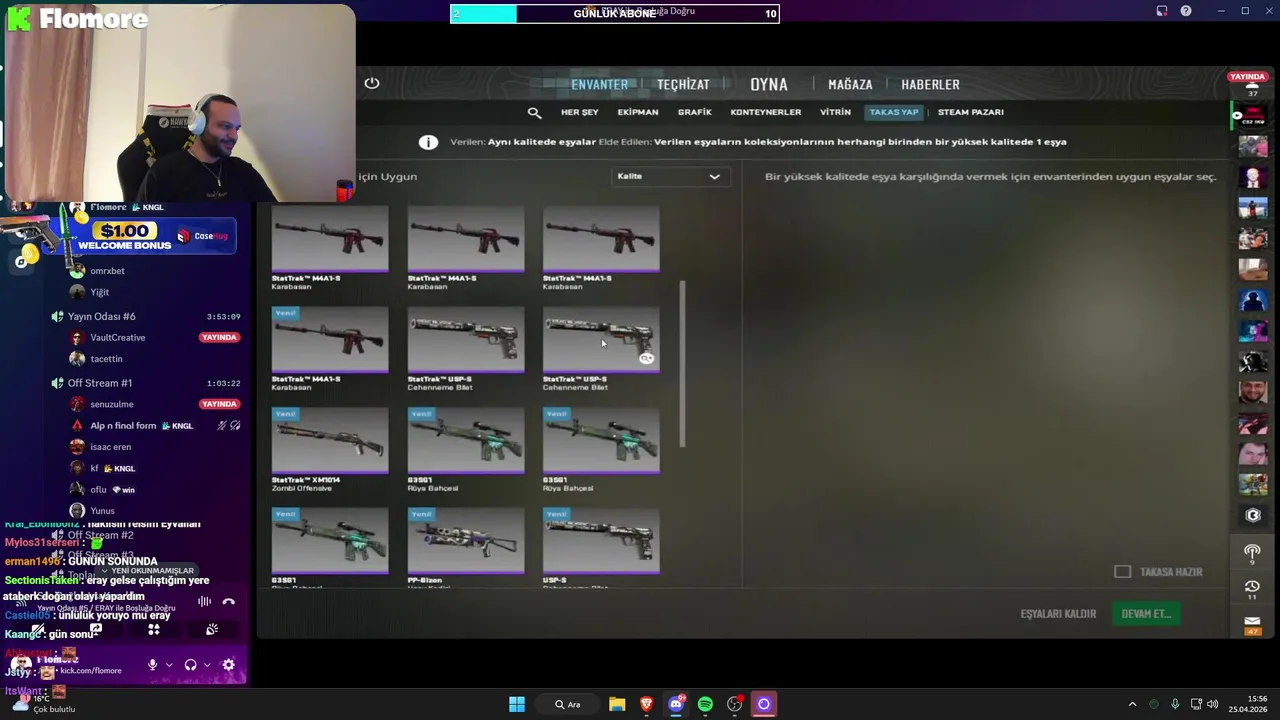Click the YENİ OKUNMAMIŞLAR pill
This screenshot has height=720, width=1280.
point(145,570)
